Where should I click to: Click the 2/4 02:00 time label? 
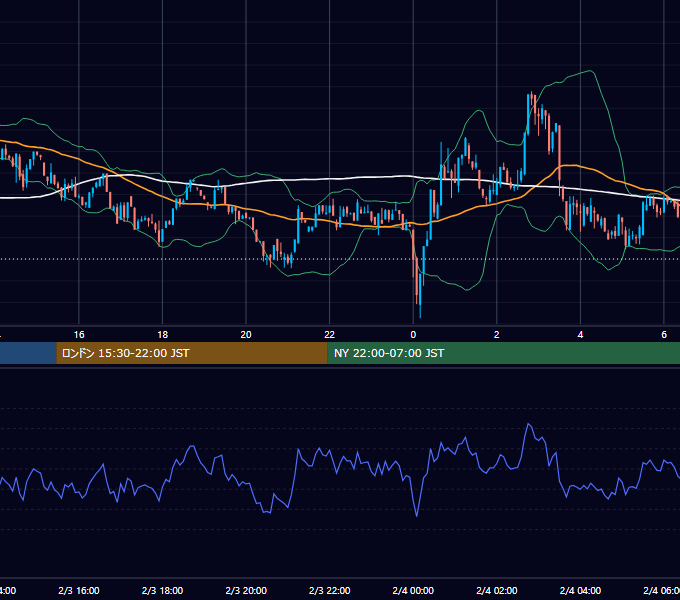click(x=497, y=590)
